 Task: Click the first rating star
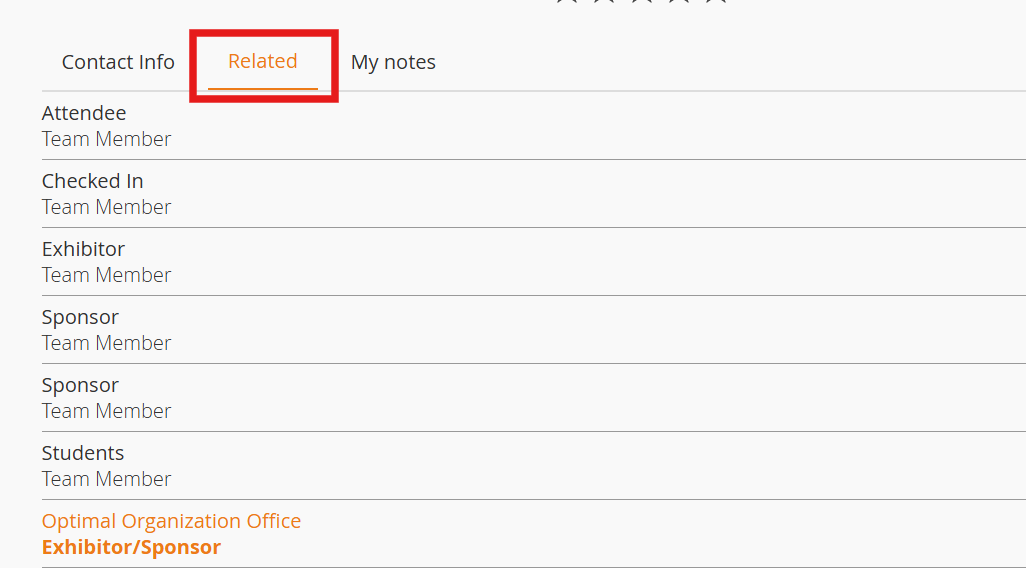(x=567, y=2)
